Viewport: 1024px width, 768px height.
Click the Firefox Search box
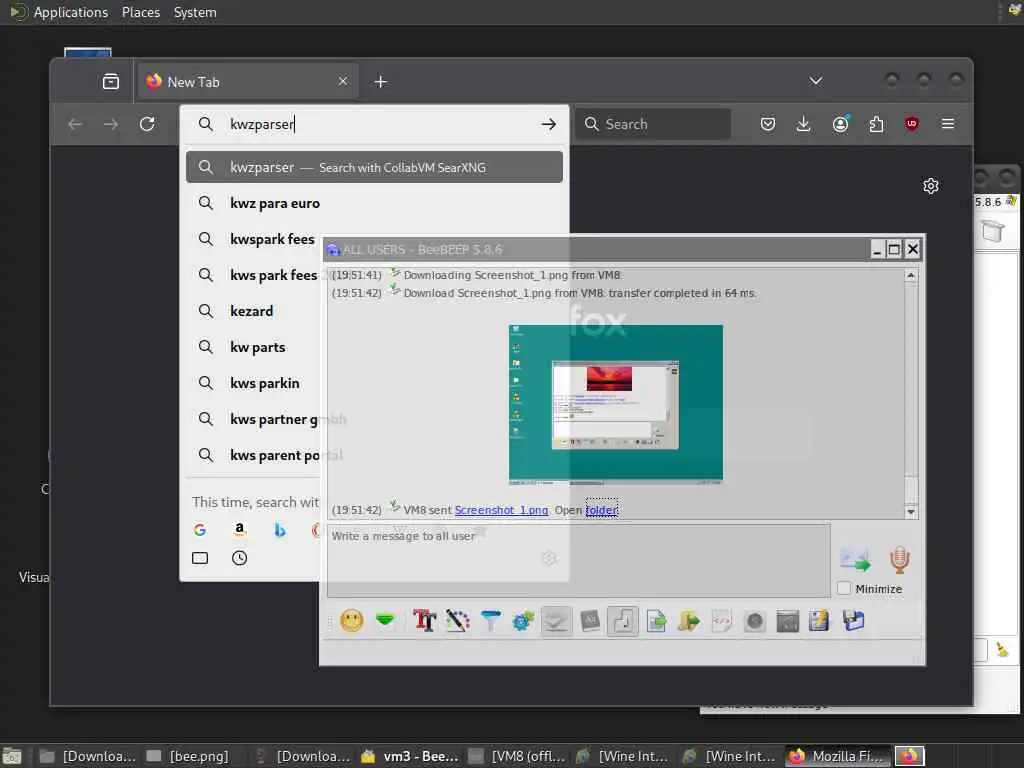(x=652, y=124)
